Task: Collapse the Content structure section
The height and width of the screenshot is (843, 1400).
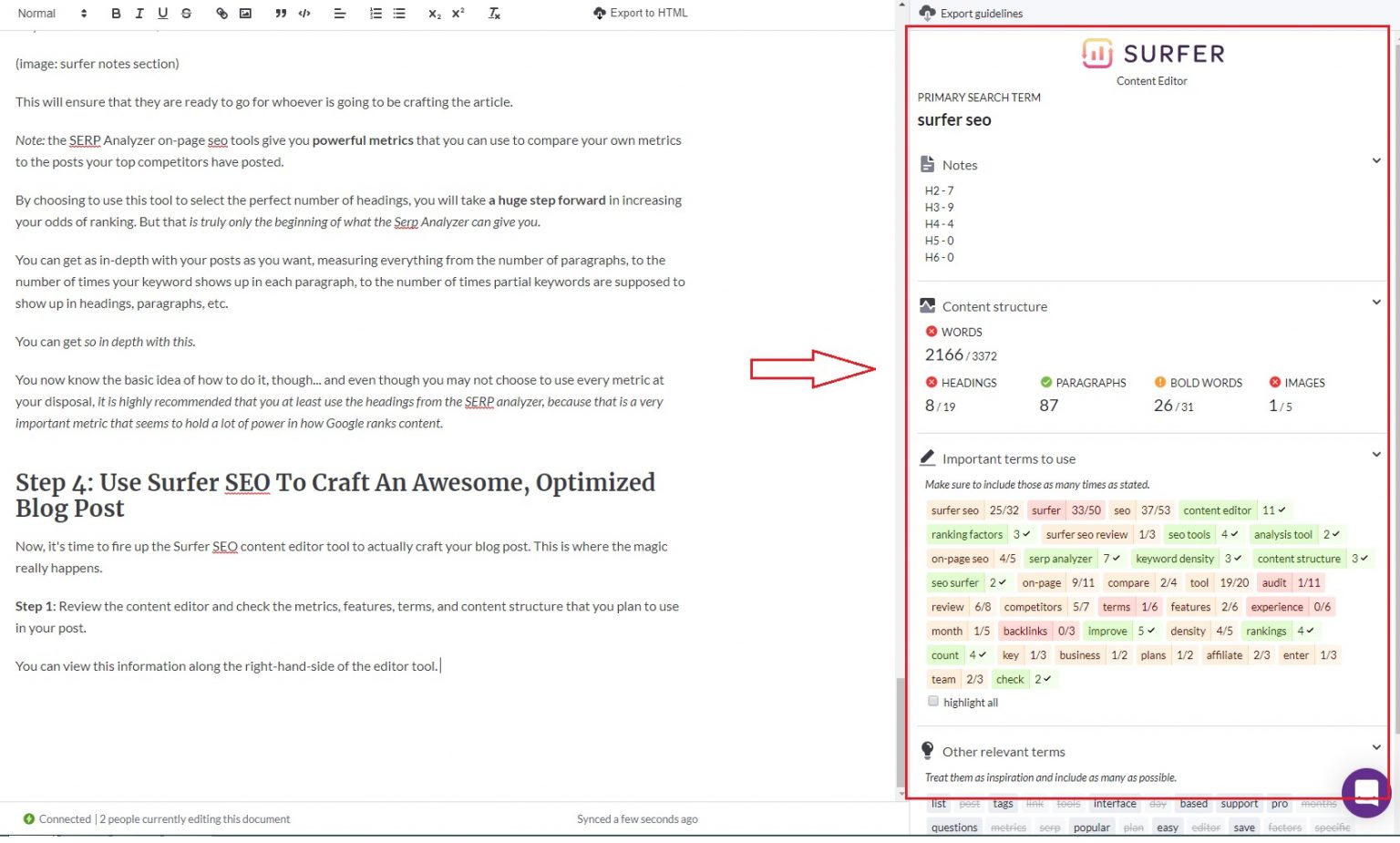Action: [1375, 303]
